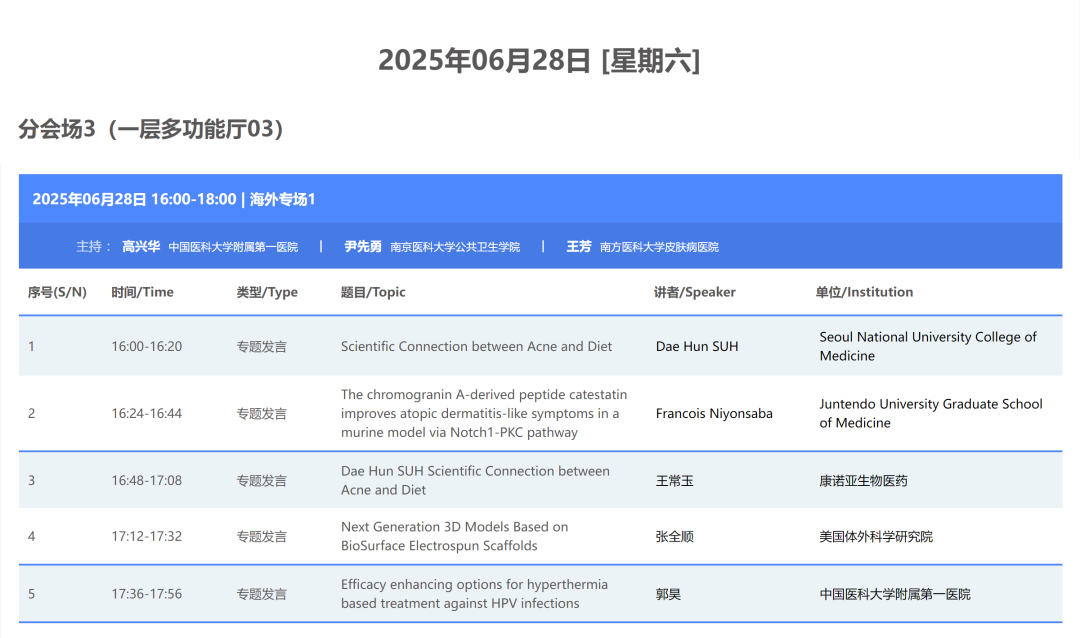Open speaker Dae Hun SUH profile

click(x=698, y=346)
